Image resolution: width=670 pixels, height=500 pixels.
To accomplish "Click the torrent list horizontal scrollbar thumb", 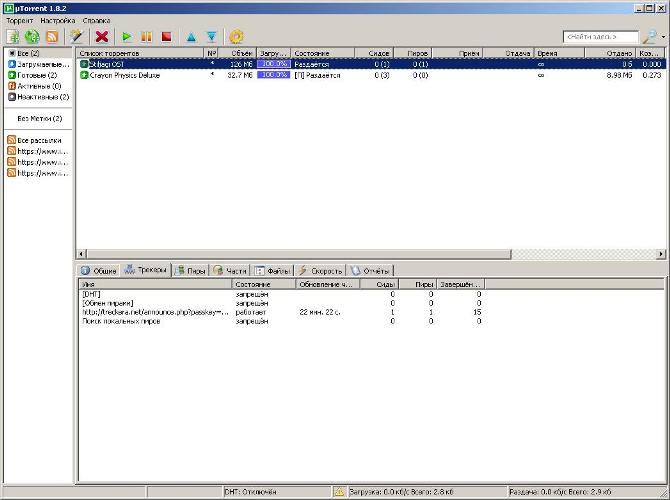I will click(x=299, y=254).
